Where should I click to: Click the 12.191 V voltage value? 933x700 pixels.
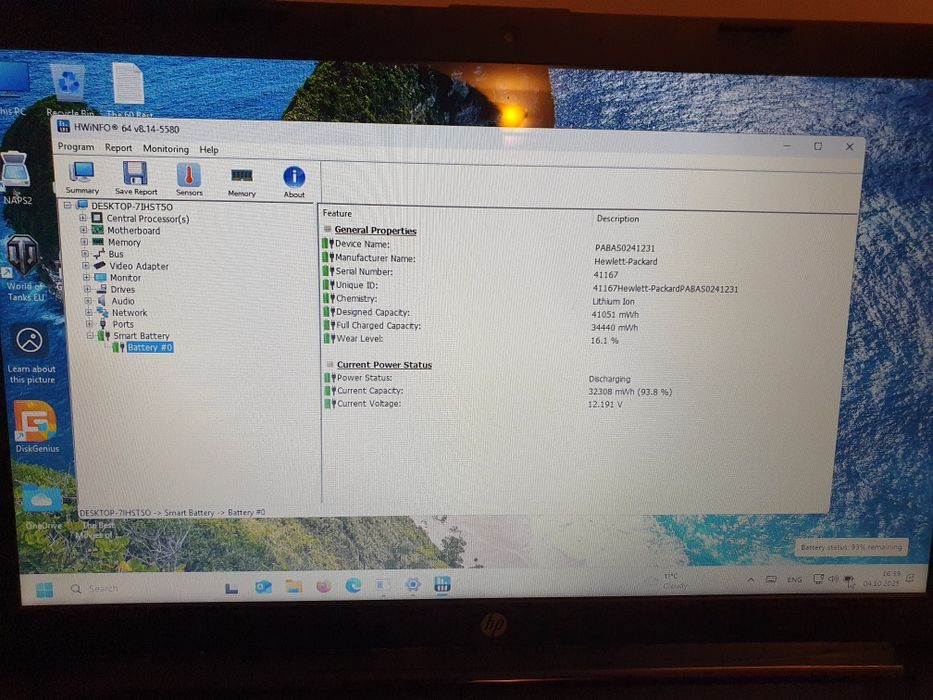pos(605,404)
